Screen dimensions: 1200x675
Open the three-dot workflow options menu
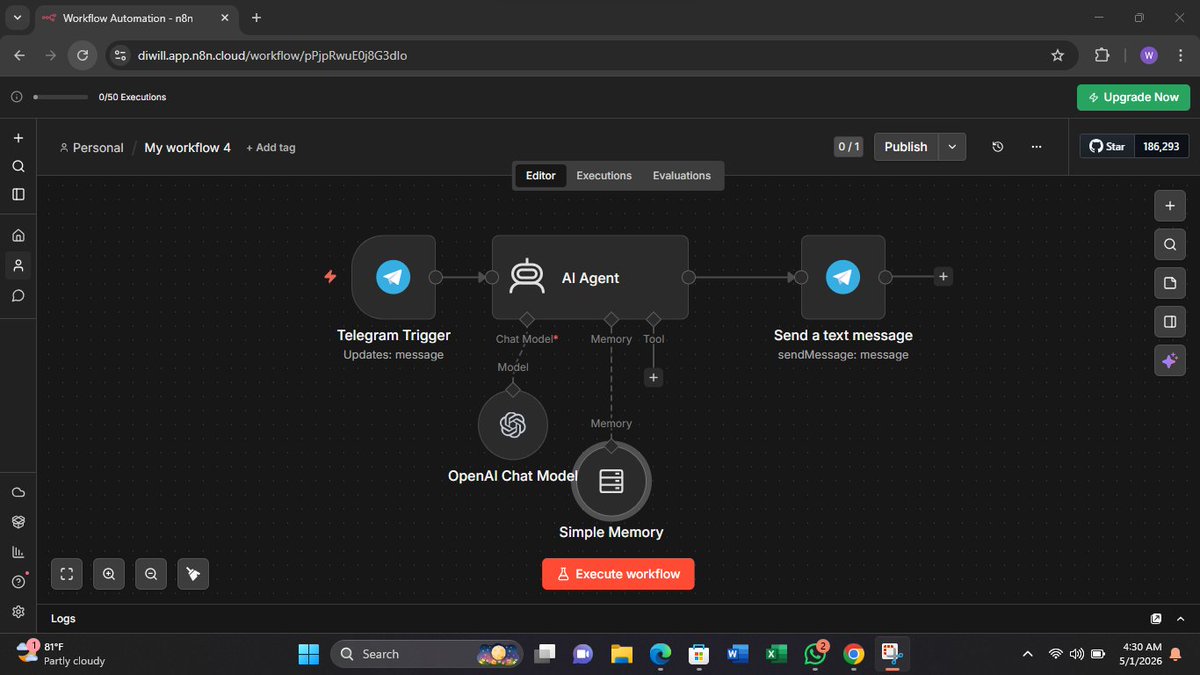coord(1036,147)
